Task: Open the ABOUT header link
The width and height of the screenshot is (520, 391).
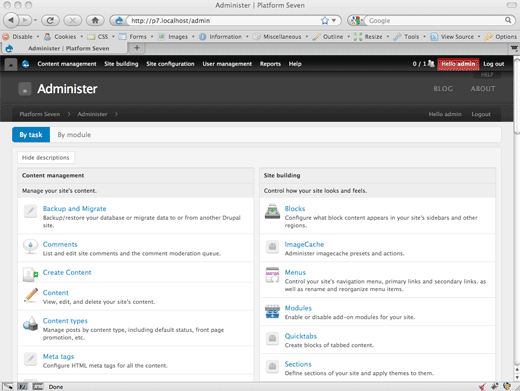Action: click(483, 89)
